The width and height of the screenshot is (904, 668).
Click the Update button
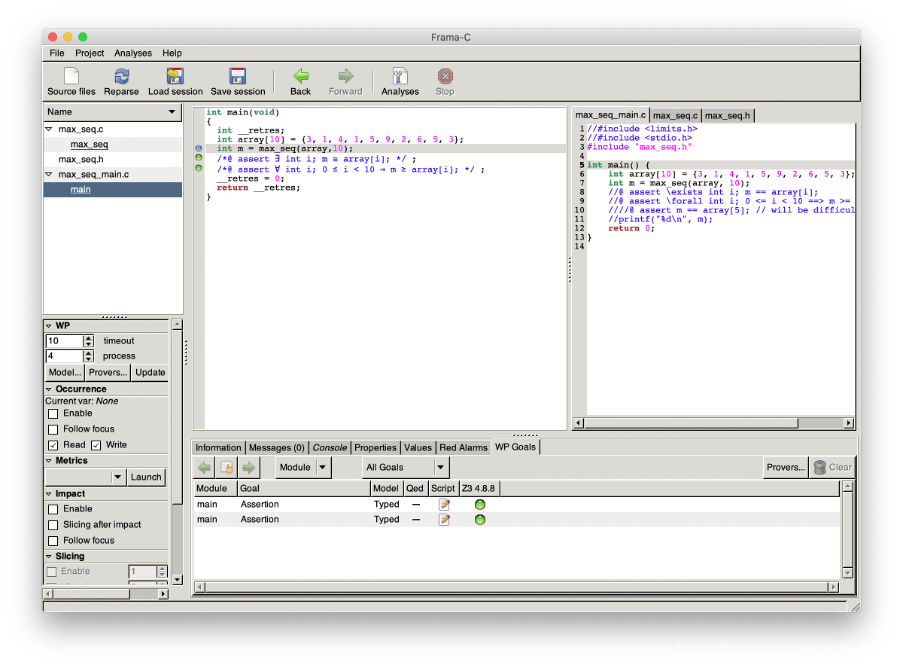(150, 372)
